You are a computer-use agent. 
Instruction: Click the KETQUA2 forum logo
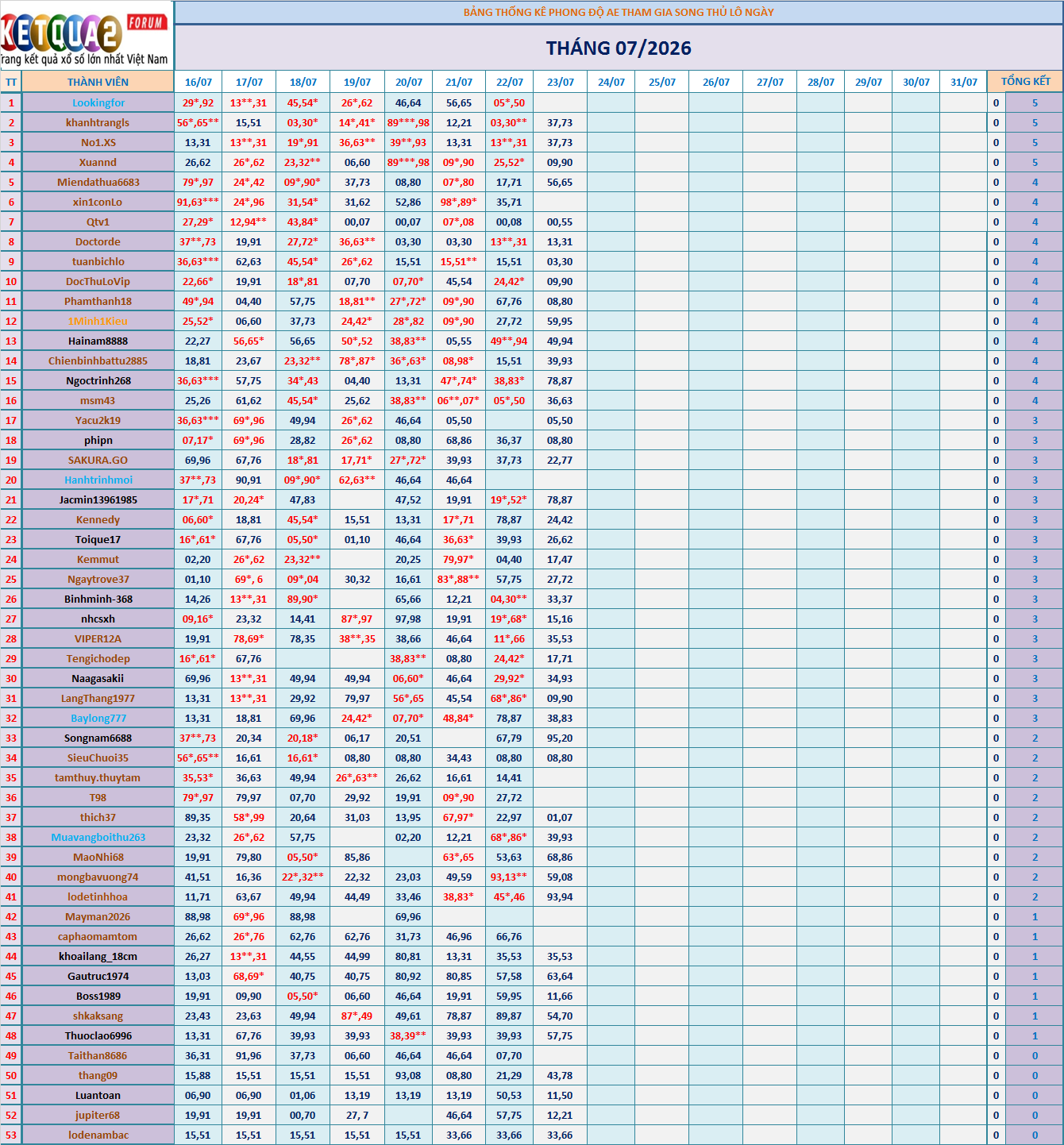86,36
